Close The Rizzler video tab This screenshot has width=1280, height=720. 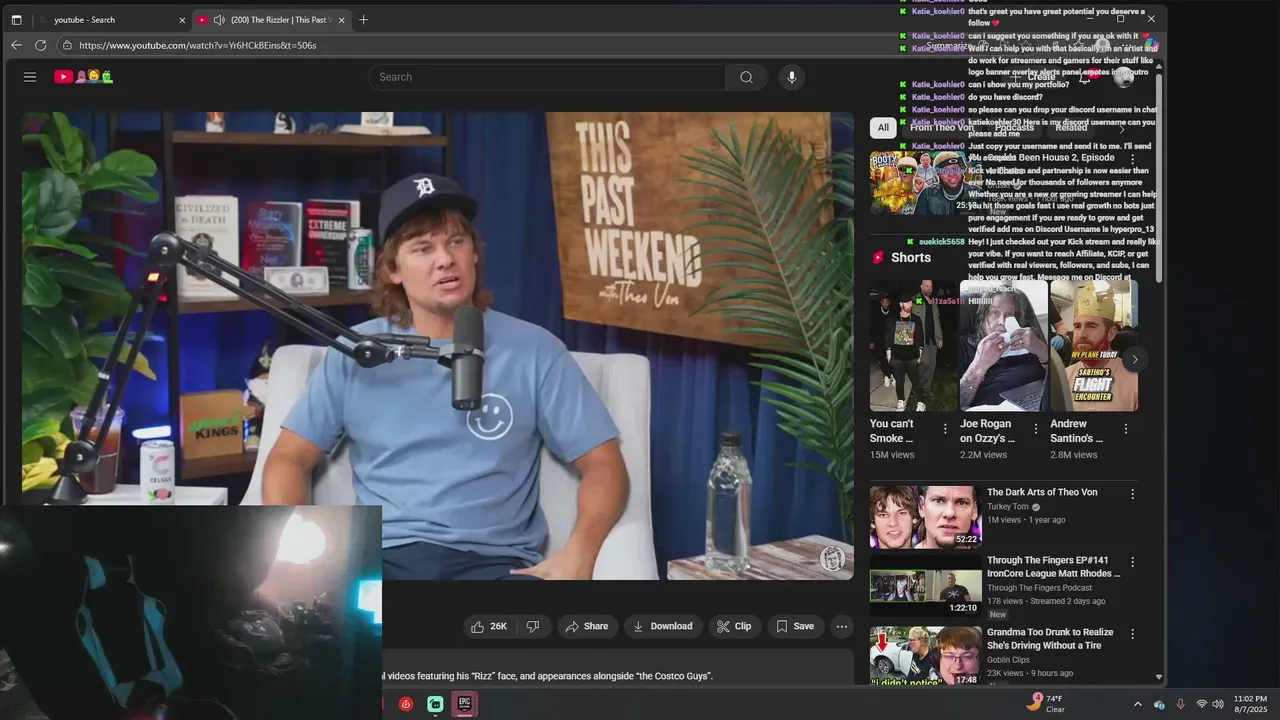pyautogui.click(x=342, y=20)
